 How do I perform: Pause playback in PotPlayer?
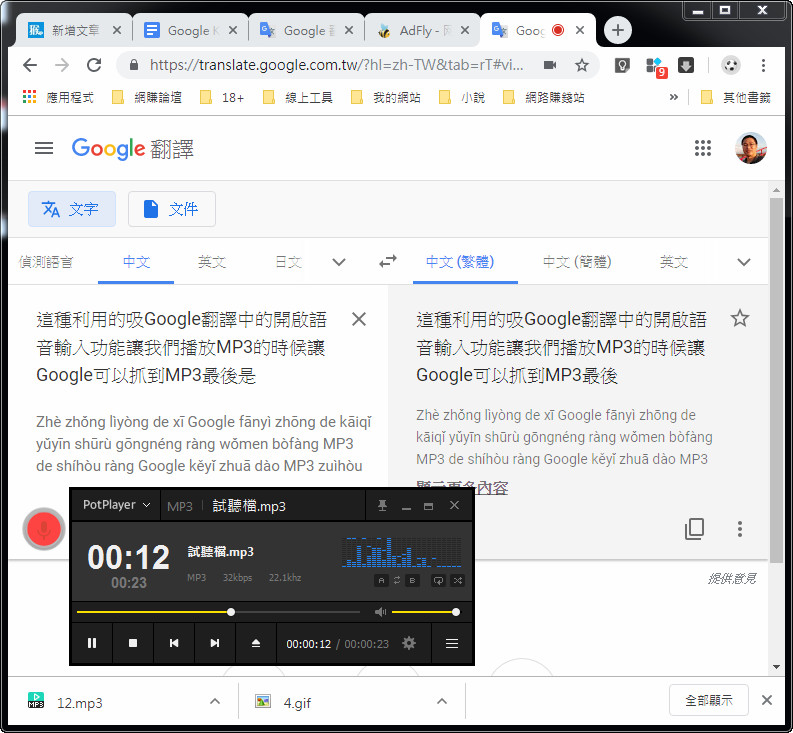click(92, 643)
